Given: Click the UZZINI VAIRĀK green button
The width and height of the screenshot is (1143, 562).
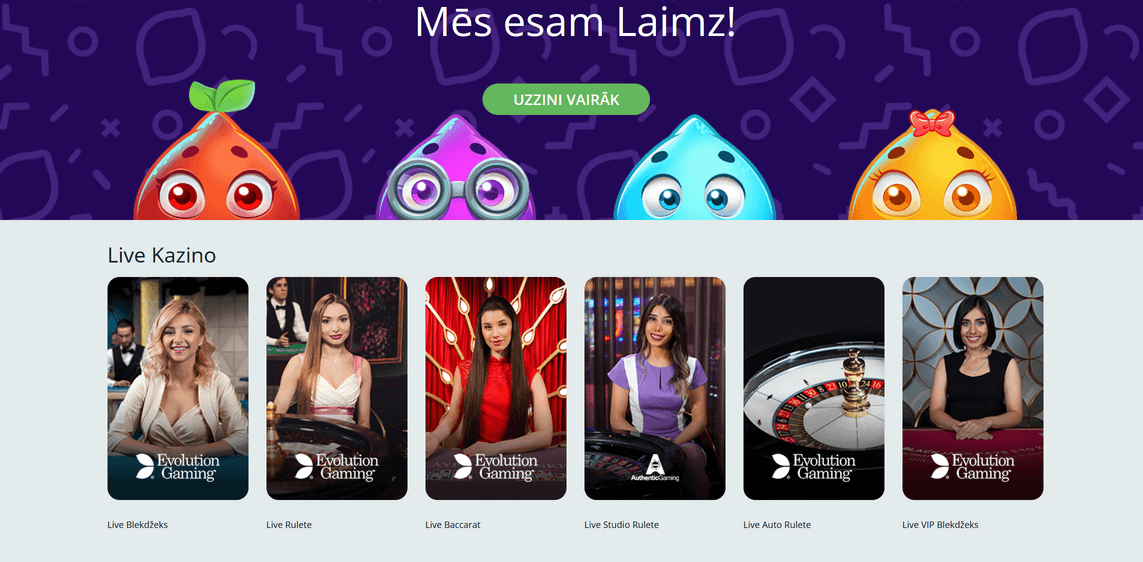Looking at the screenshot, I should pos(566,99).
